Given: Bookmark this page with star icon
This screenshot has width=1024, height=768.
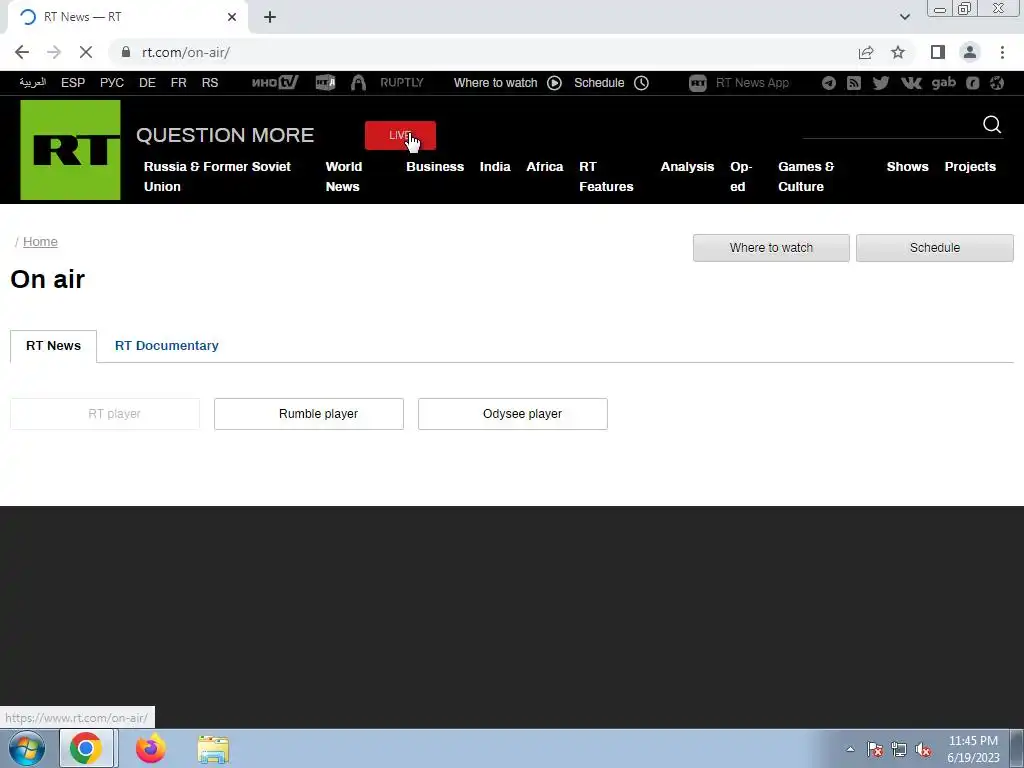Looking at the screenshot, I should coord(898,52).
